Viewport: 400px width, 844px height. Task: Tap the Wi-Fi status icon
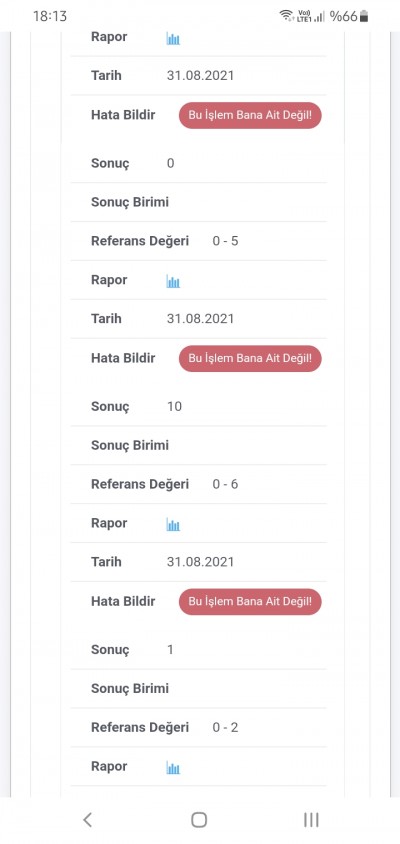click(x=286, y=16)
